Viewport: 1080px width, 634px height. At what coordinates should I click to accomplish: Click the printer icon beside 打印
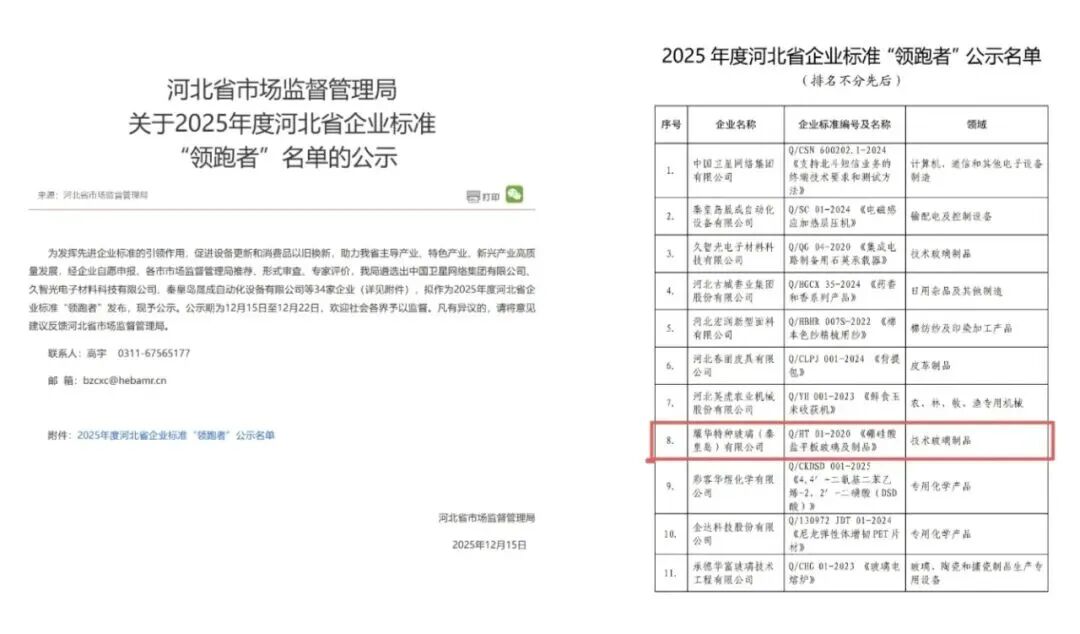[473, 197]
